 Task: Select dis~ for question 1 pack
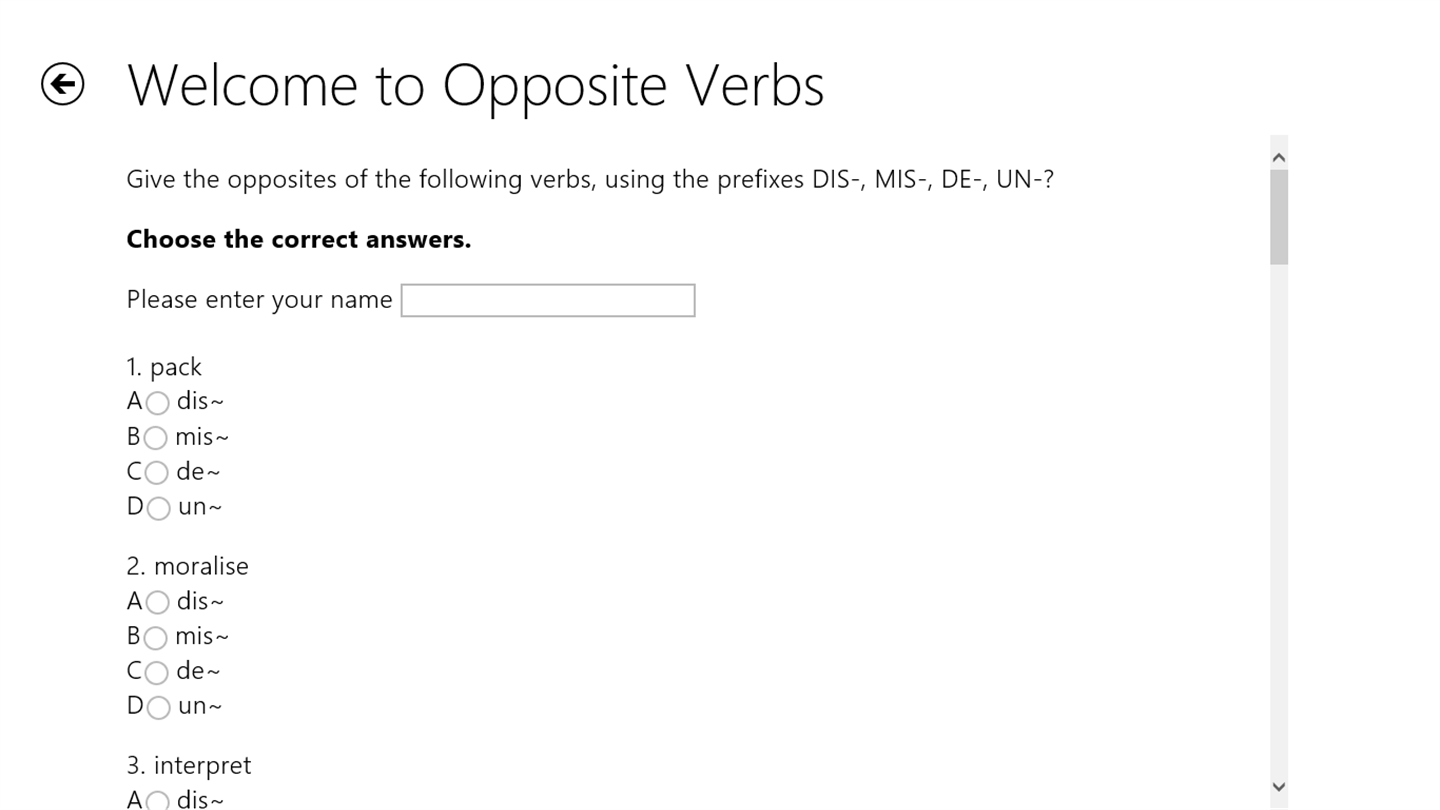(x=157, y=403)
